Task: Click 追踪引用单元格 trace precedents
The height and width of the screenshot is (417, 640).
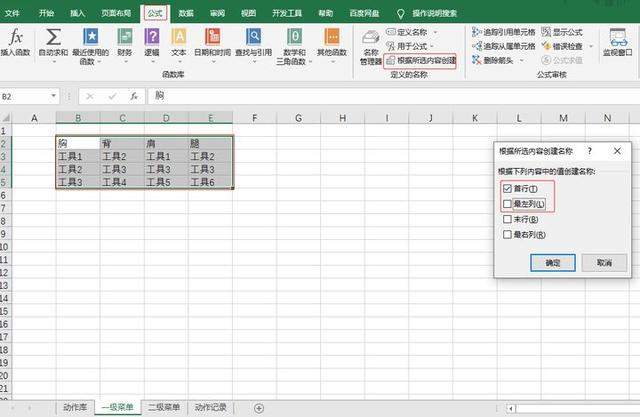Action: click(x=512, y=32)
